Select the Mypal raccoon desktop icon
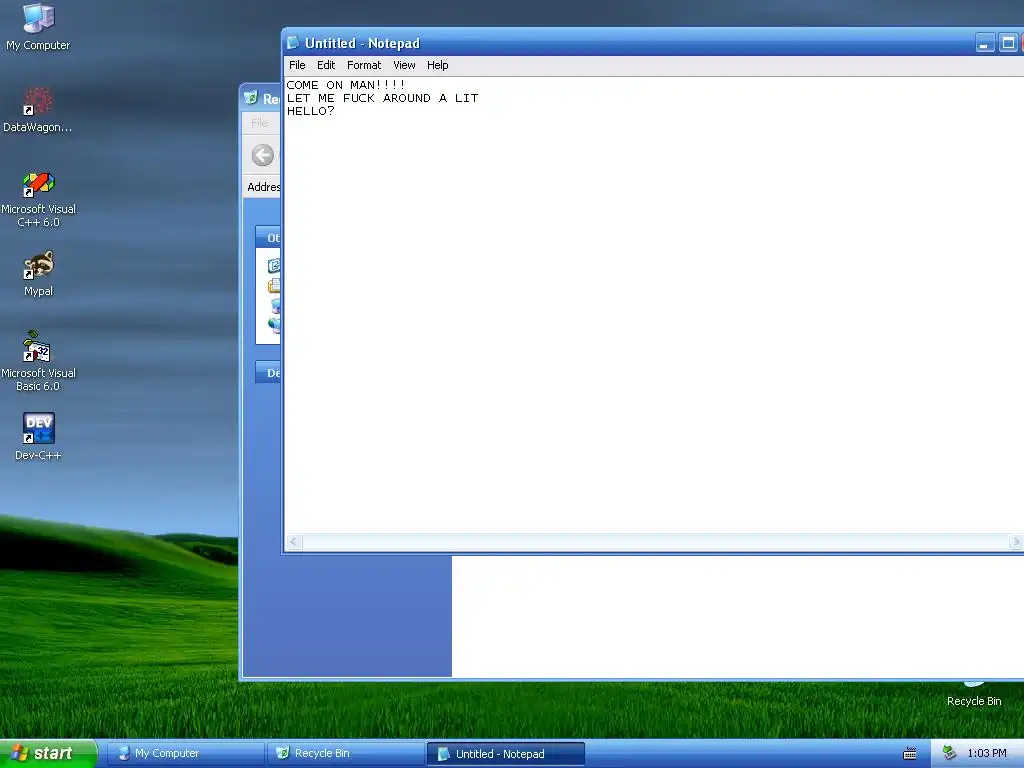1024x768 pixels. point(38,274)
